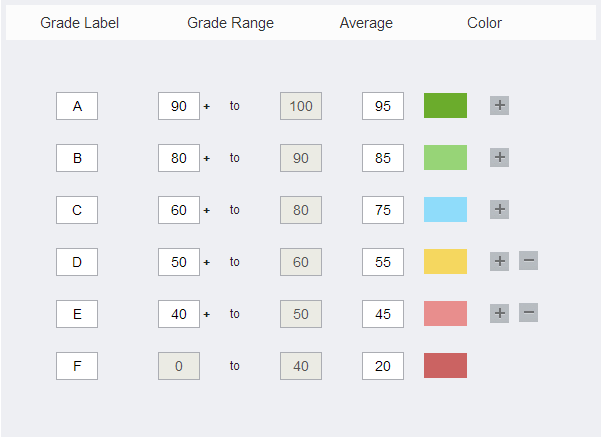Click the pink swatch for grade E
This screenshot has width=601, height=437.
pos(445,313)
